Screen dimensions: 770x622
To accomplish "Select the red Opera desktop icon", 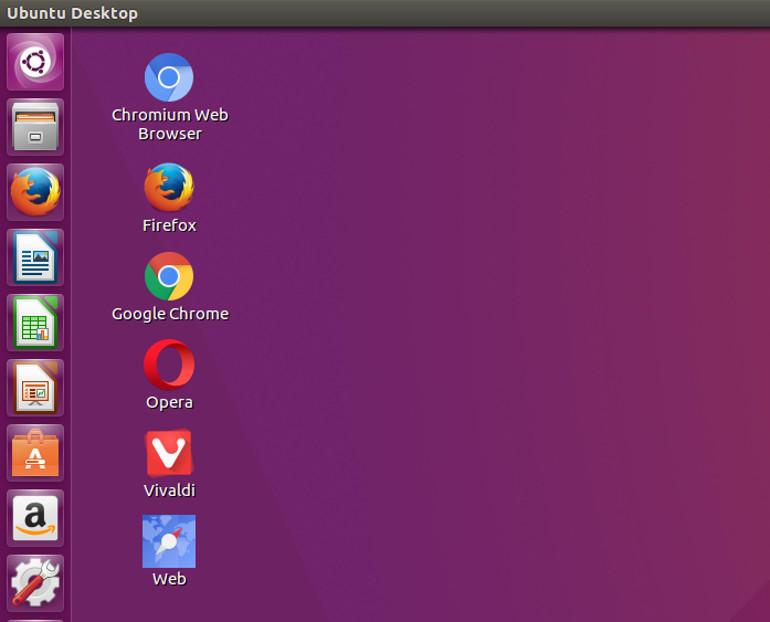I will point(169,365).
